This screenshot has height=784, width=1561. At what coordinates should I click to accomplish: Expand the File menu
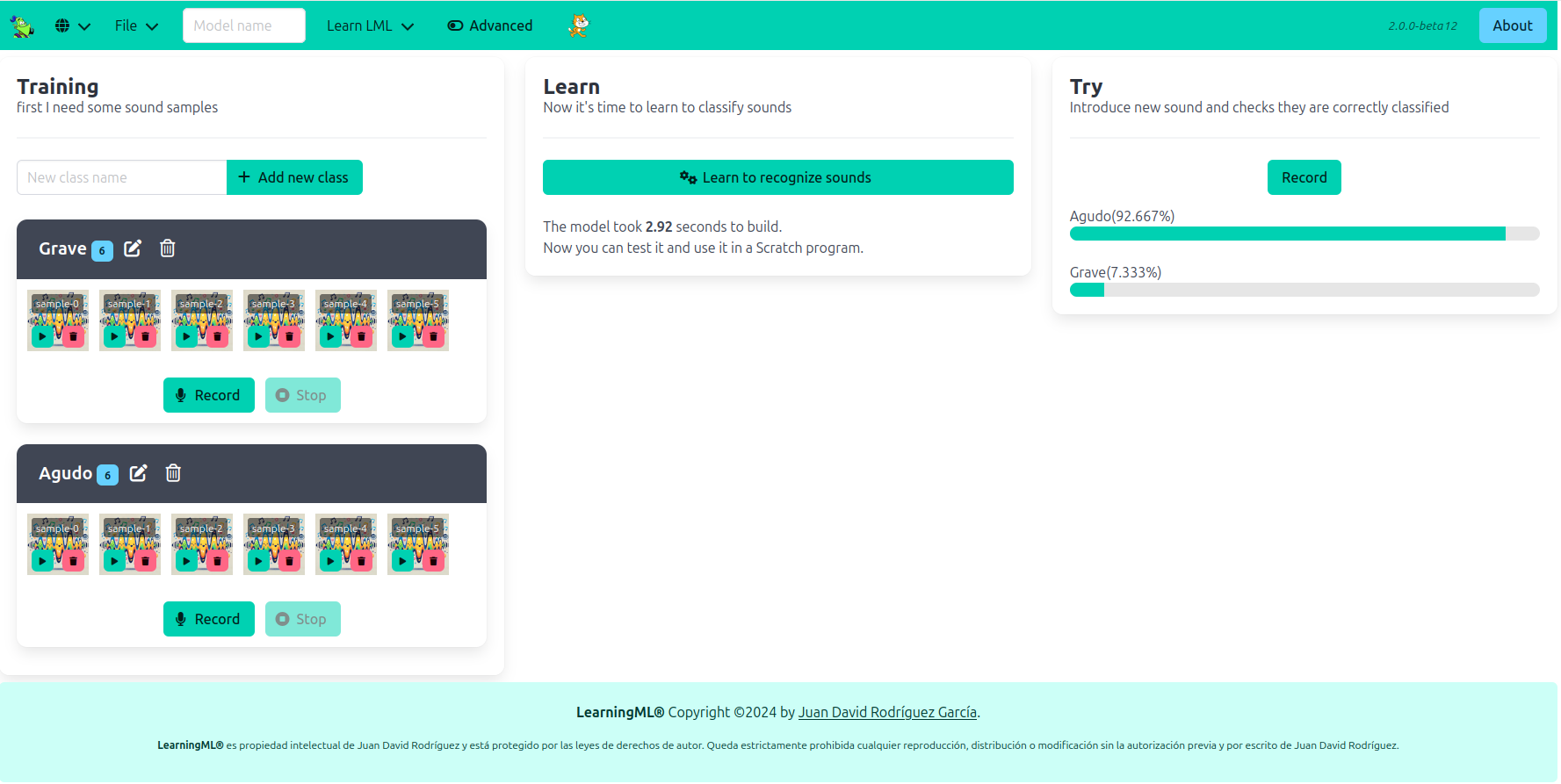[x=136, y=26]
